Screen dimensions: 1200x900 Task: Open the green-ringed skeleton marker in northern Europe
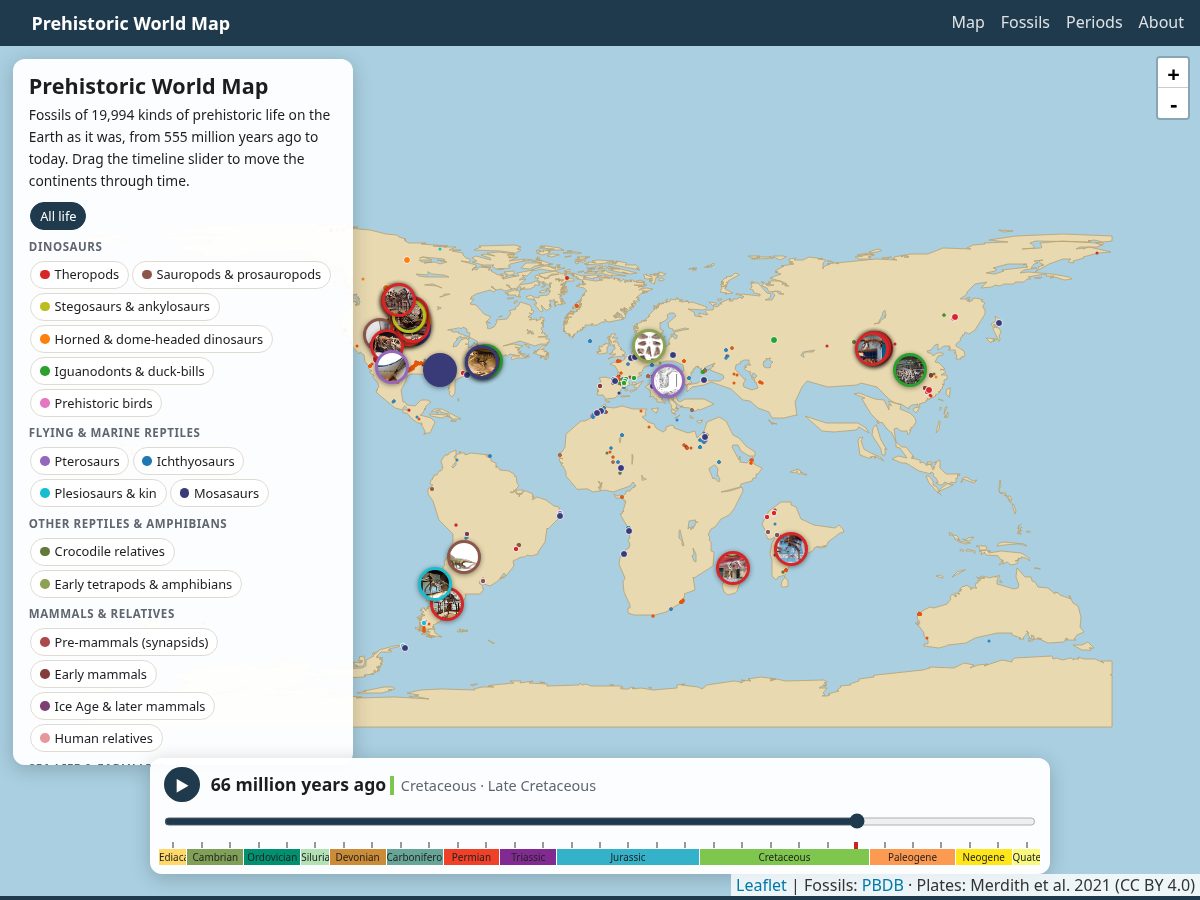(649, 346)
